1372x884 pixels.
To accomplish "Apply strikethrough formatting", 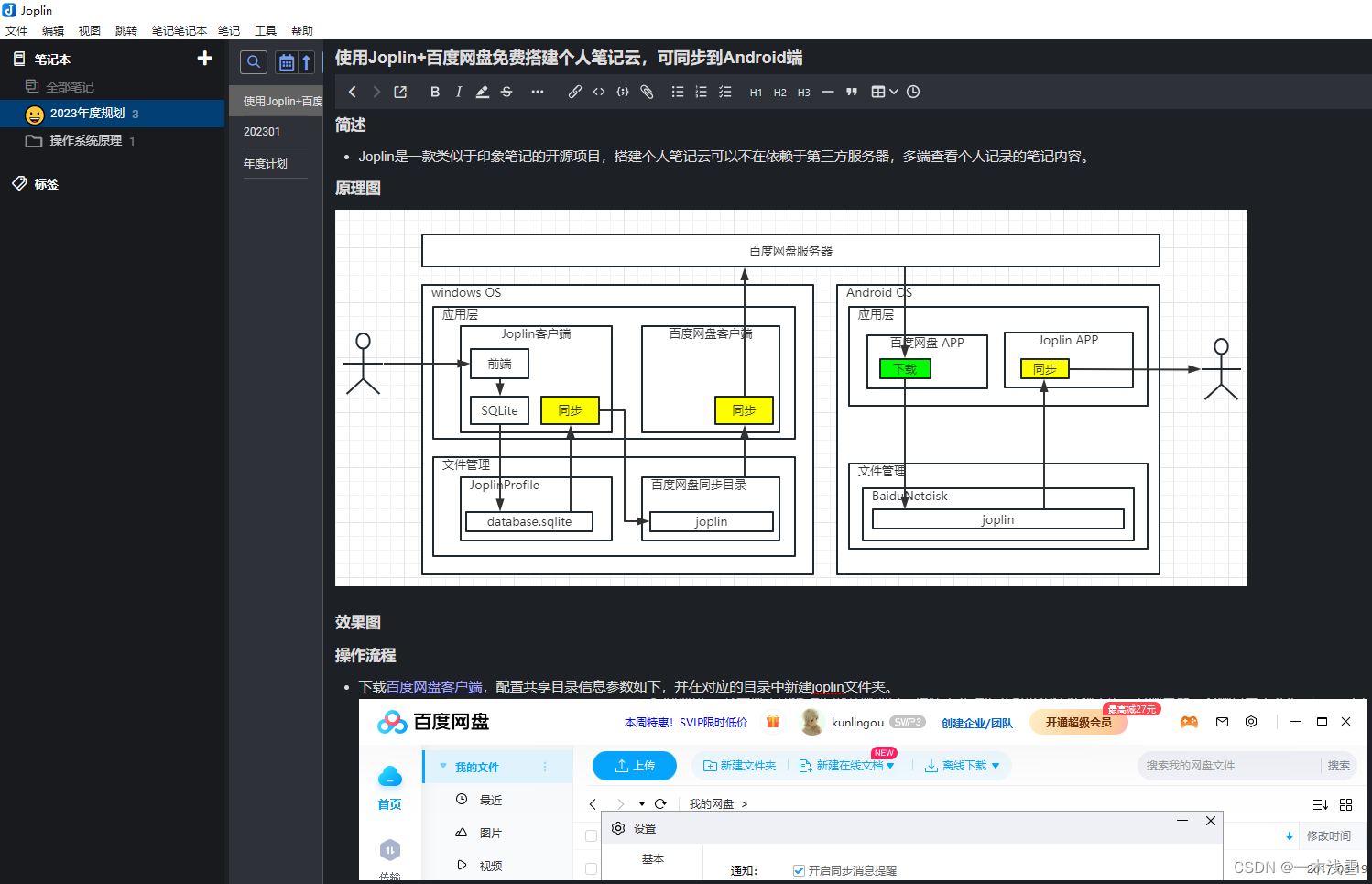I will pyautogui.click(x=506, y=92).
